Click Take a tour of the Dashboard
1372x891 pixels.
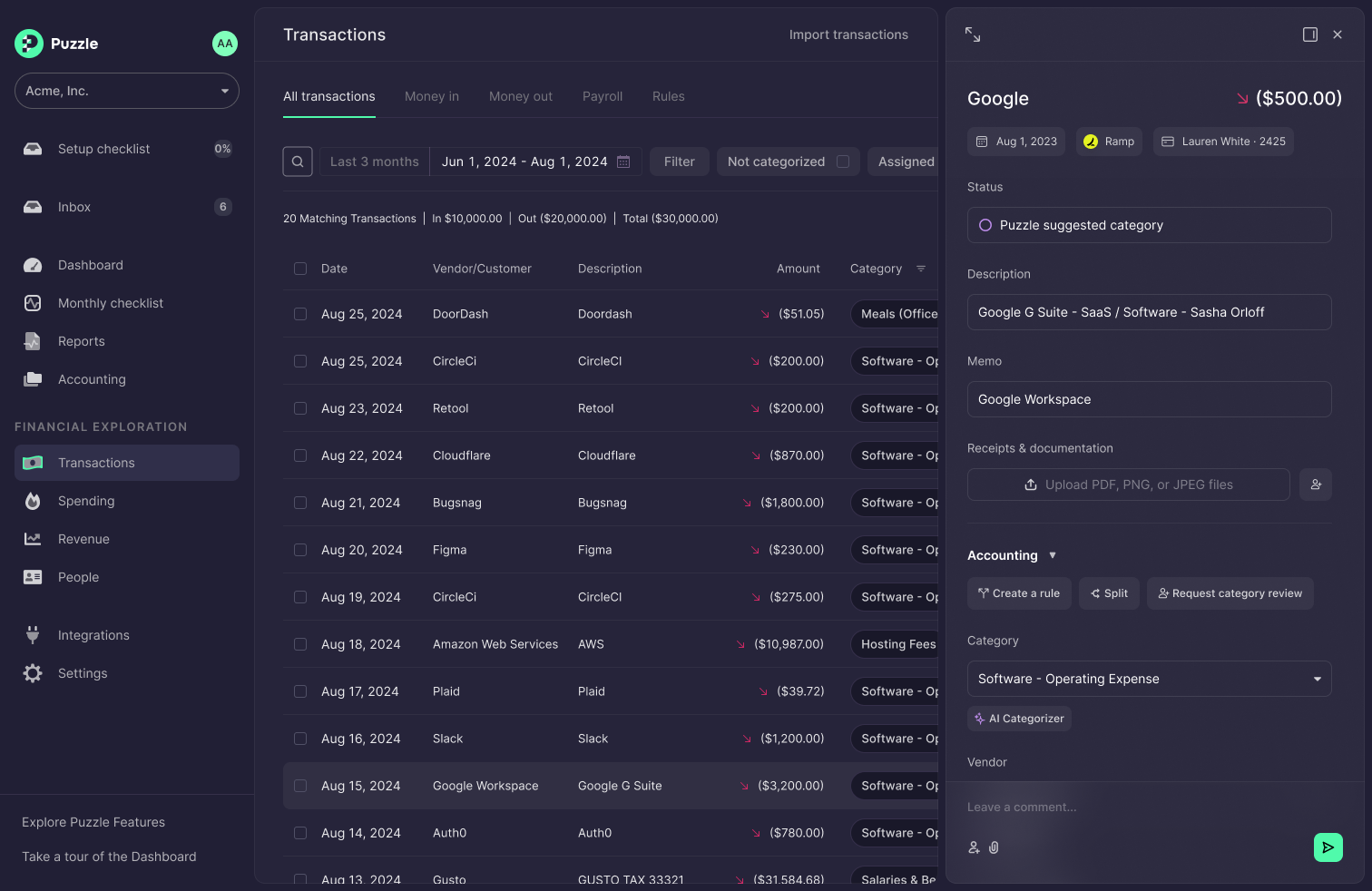pos(109,857)
